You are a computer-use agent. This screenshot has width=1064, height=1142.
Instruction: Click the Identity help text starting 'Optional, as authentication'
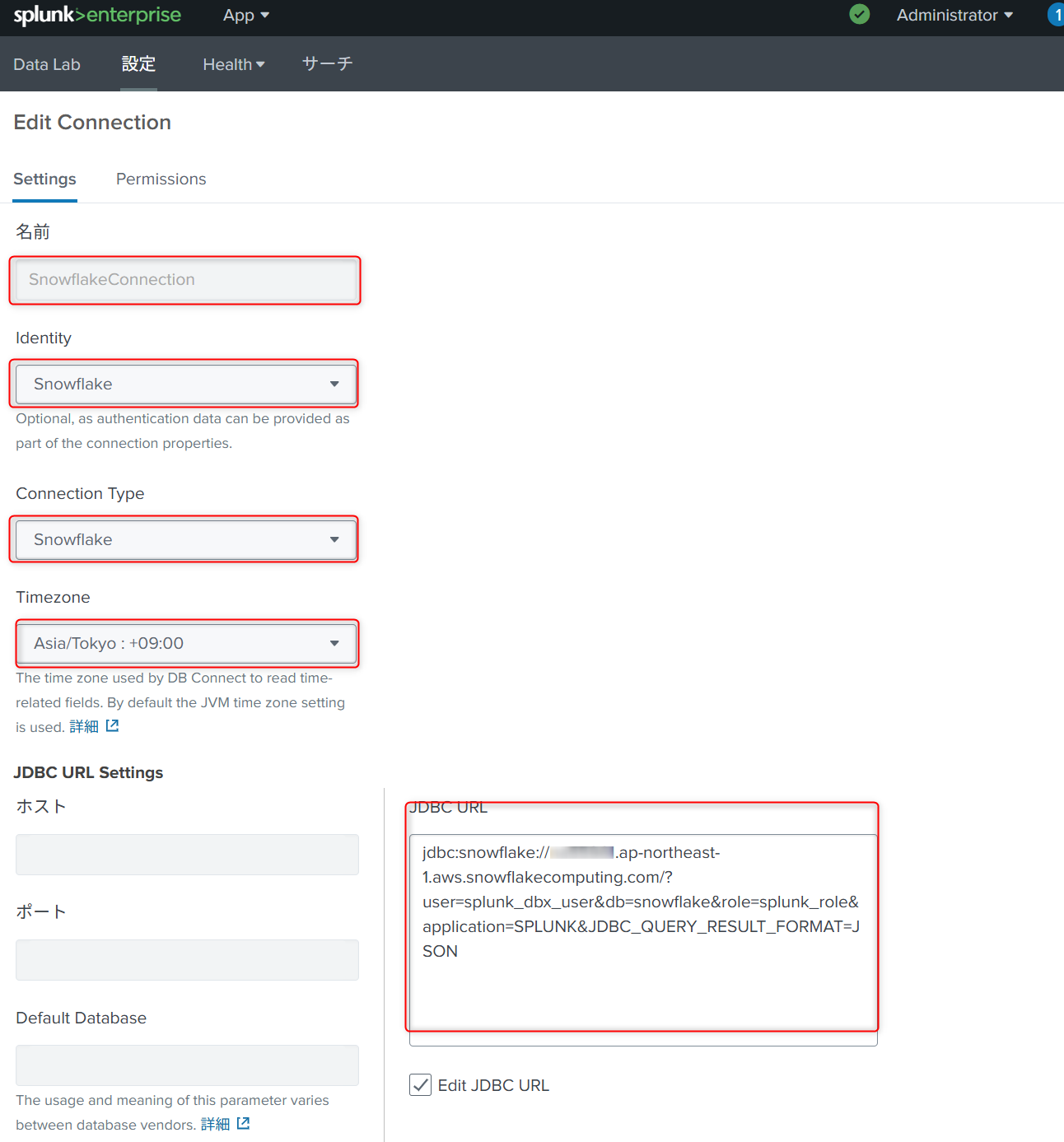(183, 431)
